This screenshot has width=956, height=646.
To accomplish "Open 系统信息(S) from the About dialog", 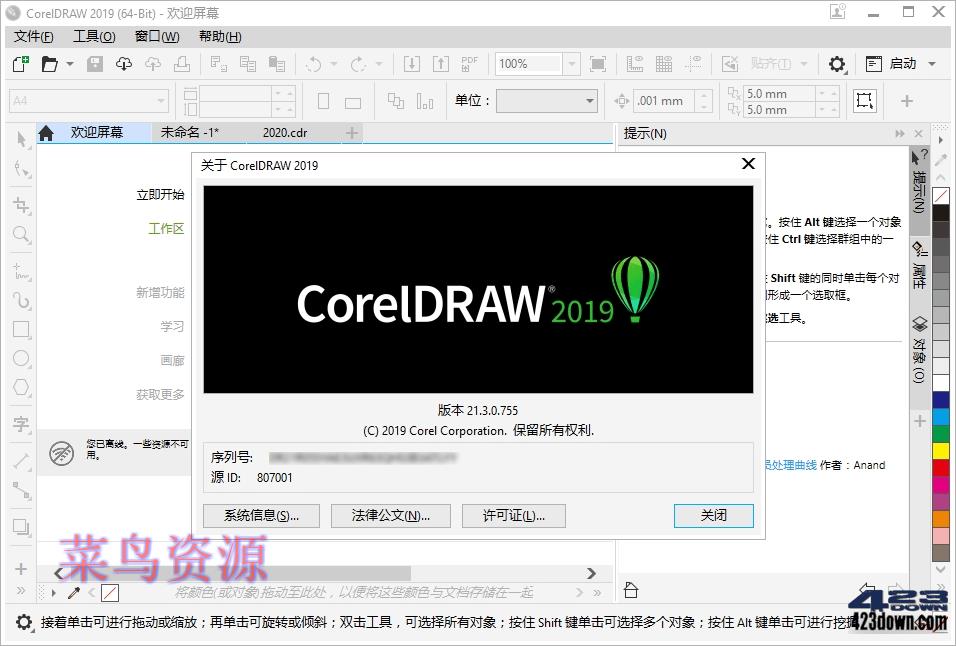I will pos(261,516).
